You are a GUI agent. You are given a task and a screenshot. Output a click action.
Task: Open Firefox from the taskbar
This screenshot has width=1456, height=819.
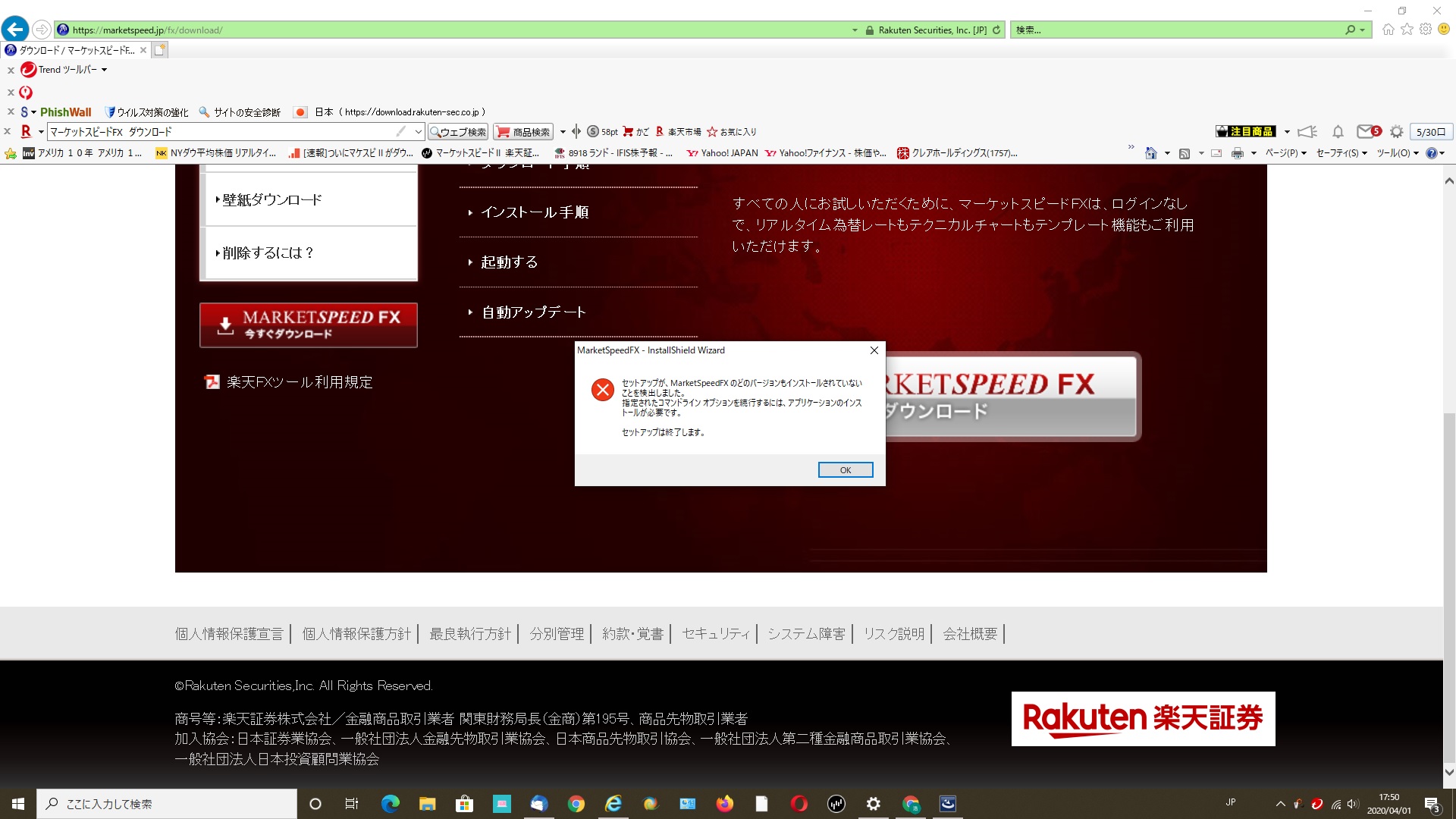tap(725, 804)
